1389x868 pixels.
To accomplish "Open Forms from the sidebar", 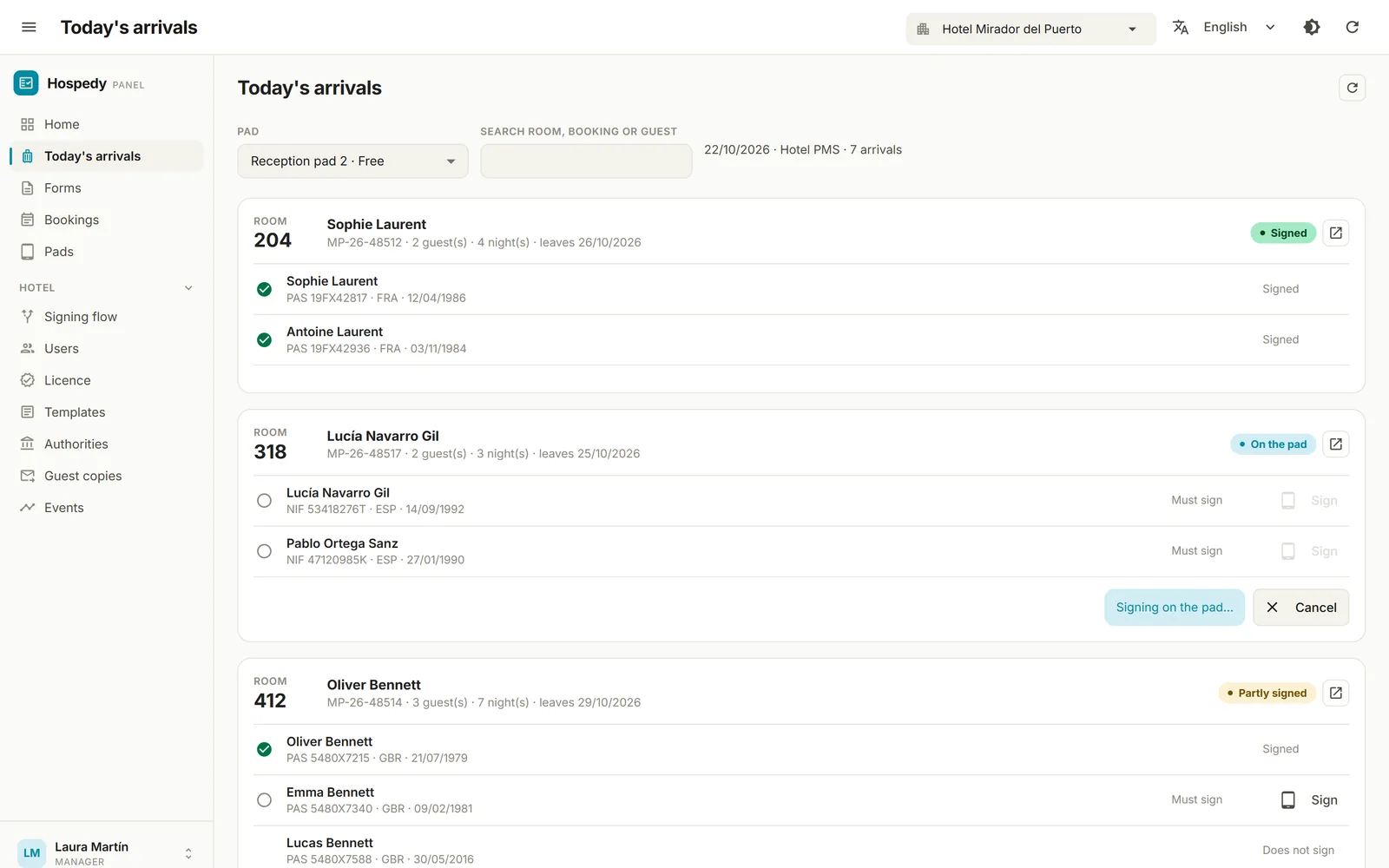I will click(107, 188).
